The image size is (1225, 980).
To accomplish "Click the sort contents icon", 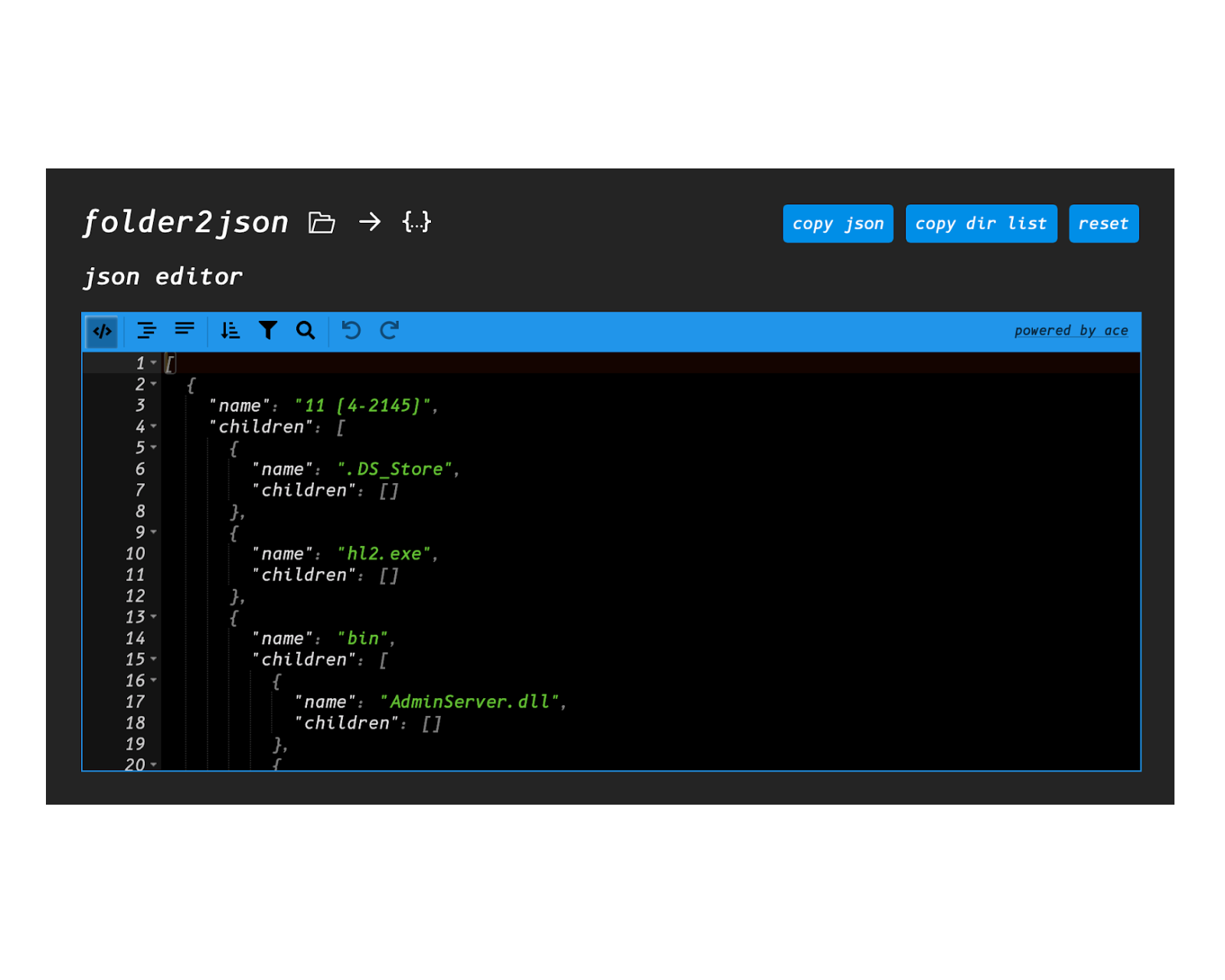I will pyautogui.click(x=230, y=331).
